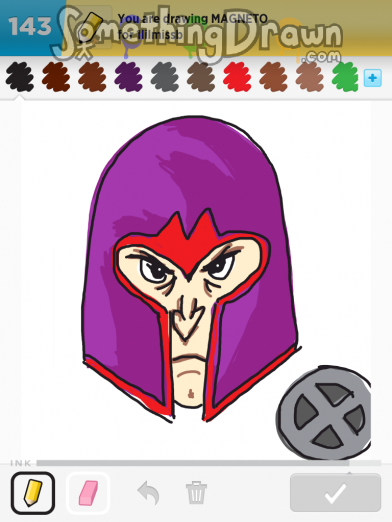Tap the 143 coin counter
This screenshot has width=392, height=522.
pyautogui.click(x=30, y=27)
